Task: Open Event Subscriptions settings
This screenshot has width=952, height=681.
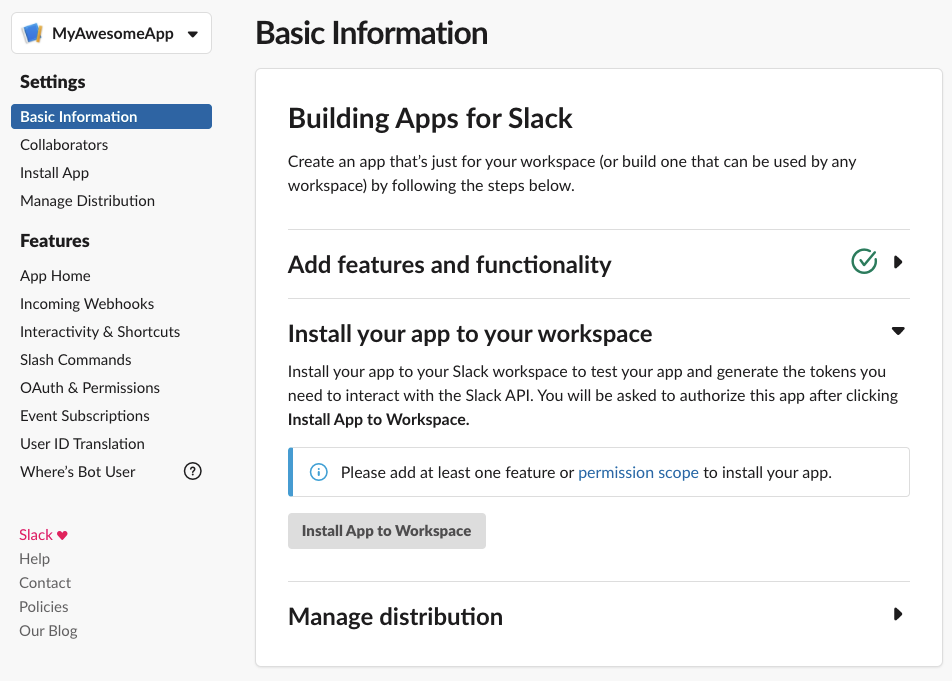Action: point(85,416)
